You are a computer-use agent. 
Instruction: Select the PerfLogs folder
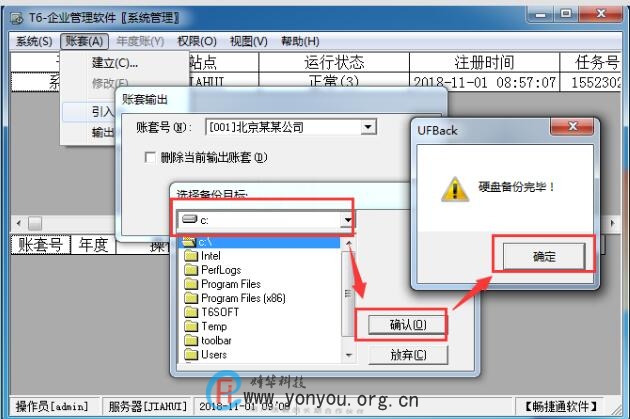(x=213, y=270)
